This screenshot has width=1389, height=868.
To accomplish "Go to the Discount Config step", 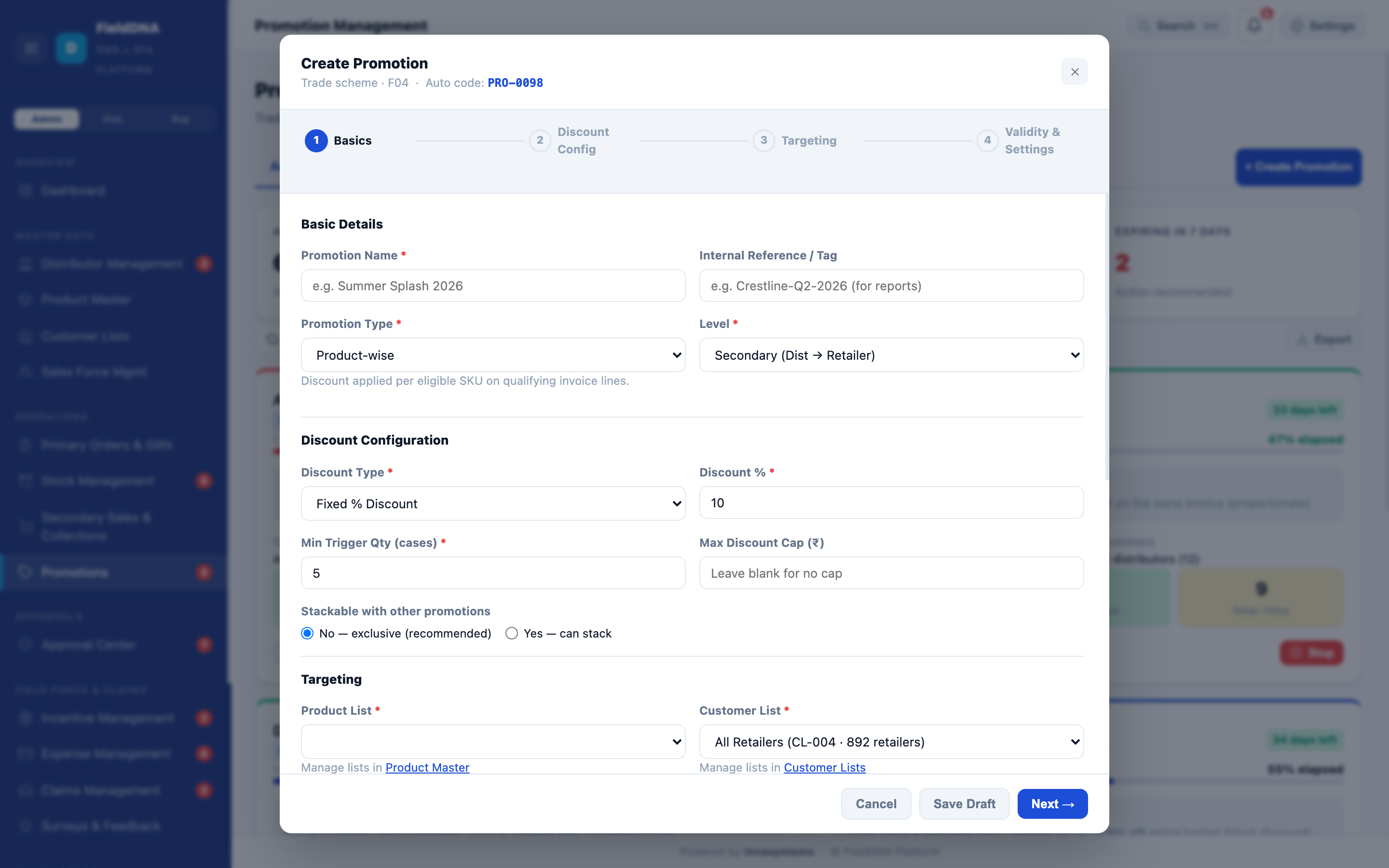I will 569,141.
